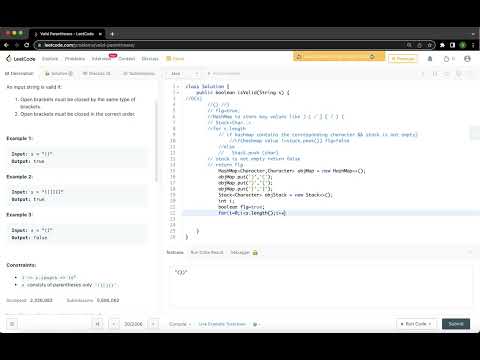Click the zoom magnifier icon in address bar

click(x=409, y=45)
